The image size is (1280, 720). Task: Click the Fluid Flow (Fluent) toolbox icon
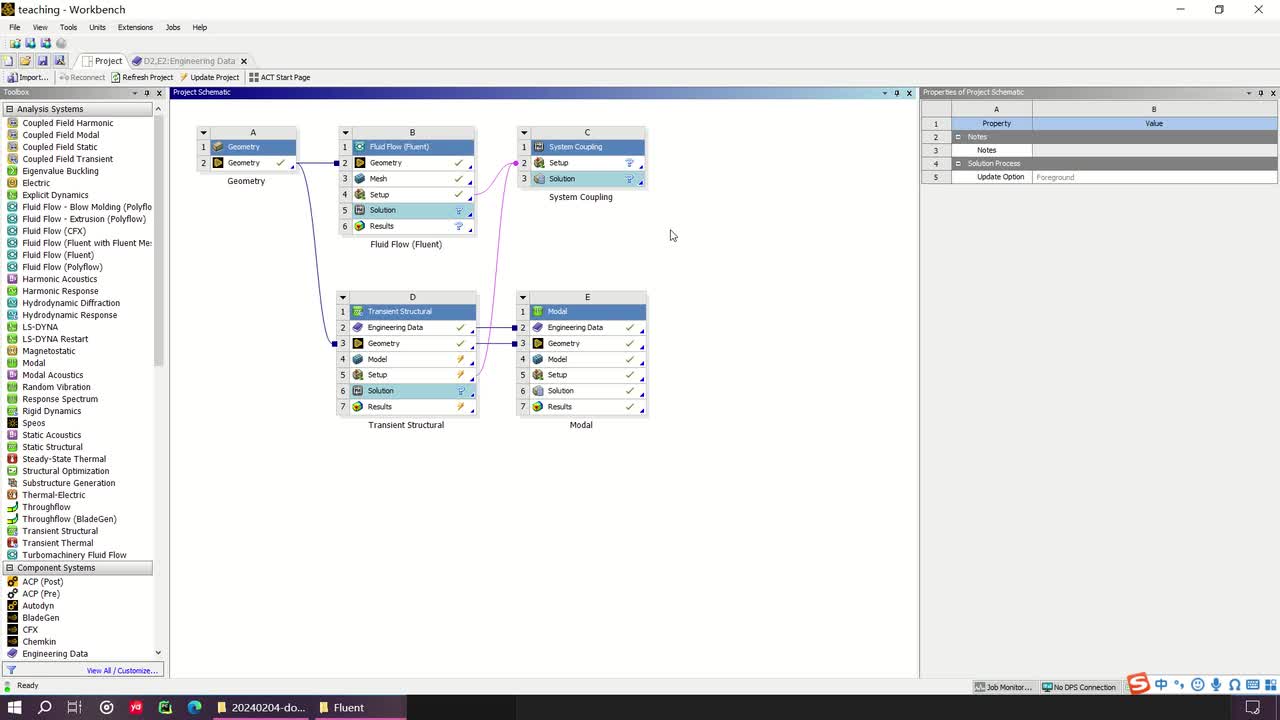12,255
